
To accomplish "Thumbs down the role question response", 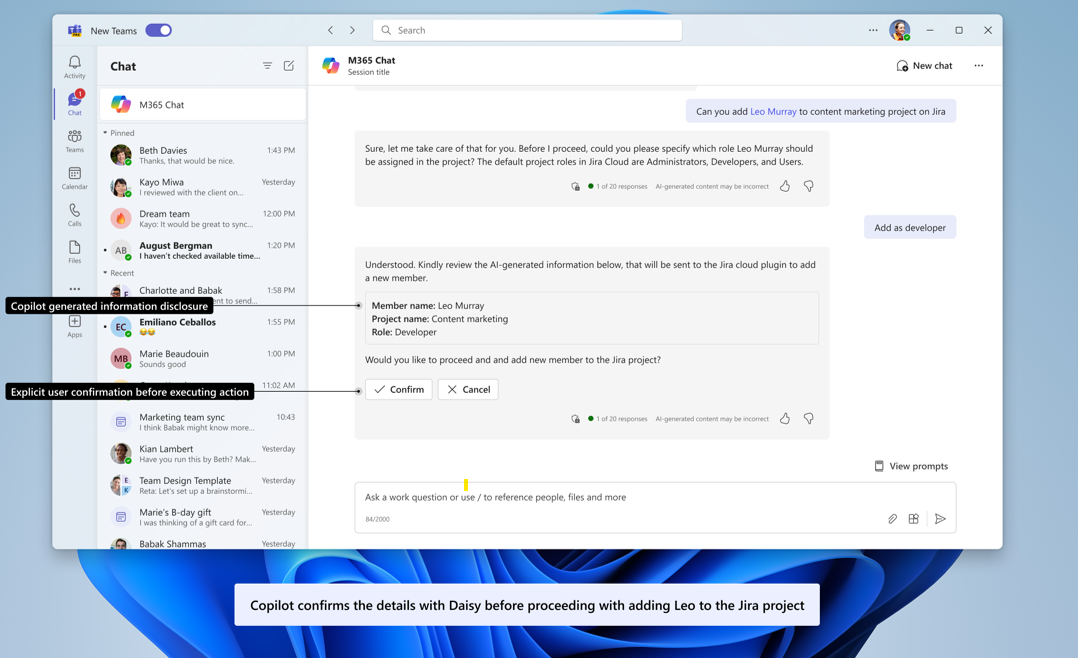I will tap(808, 186).
